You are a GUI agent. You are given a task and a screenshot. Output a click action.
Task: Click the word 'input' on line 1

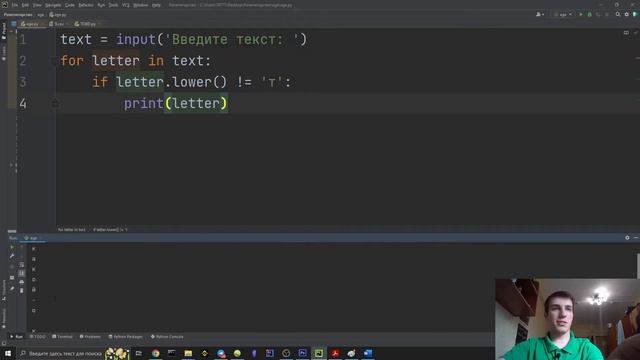coord(136,40)
